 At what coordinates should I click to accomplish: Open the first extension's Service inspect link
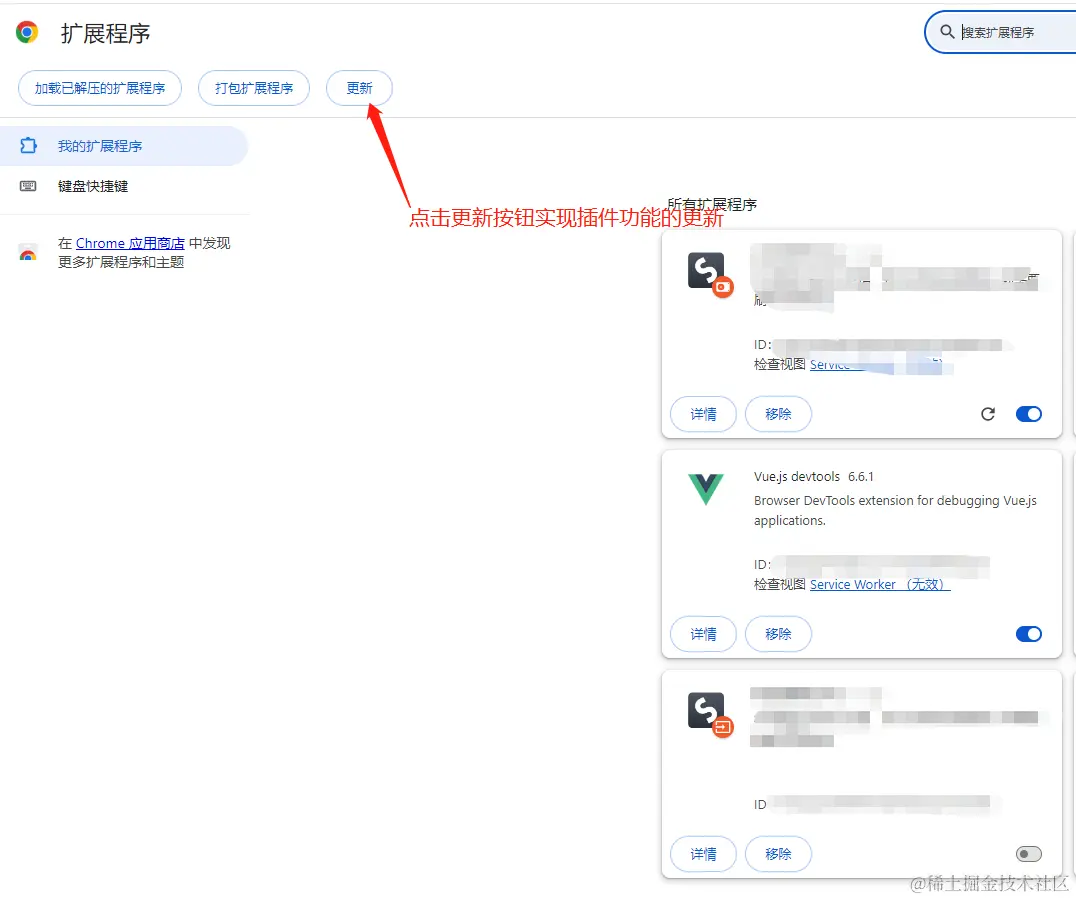[x=878, y=364]
